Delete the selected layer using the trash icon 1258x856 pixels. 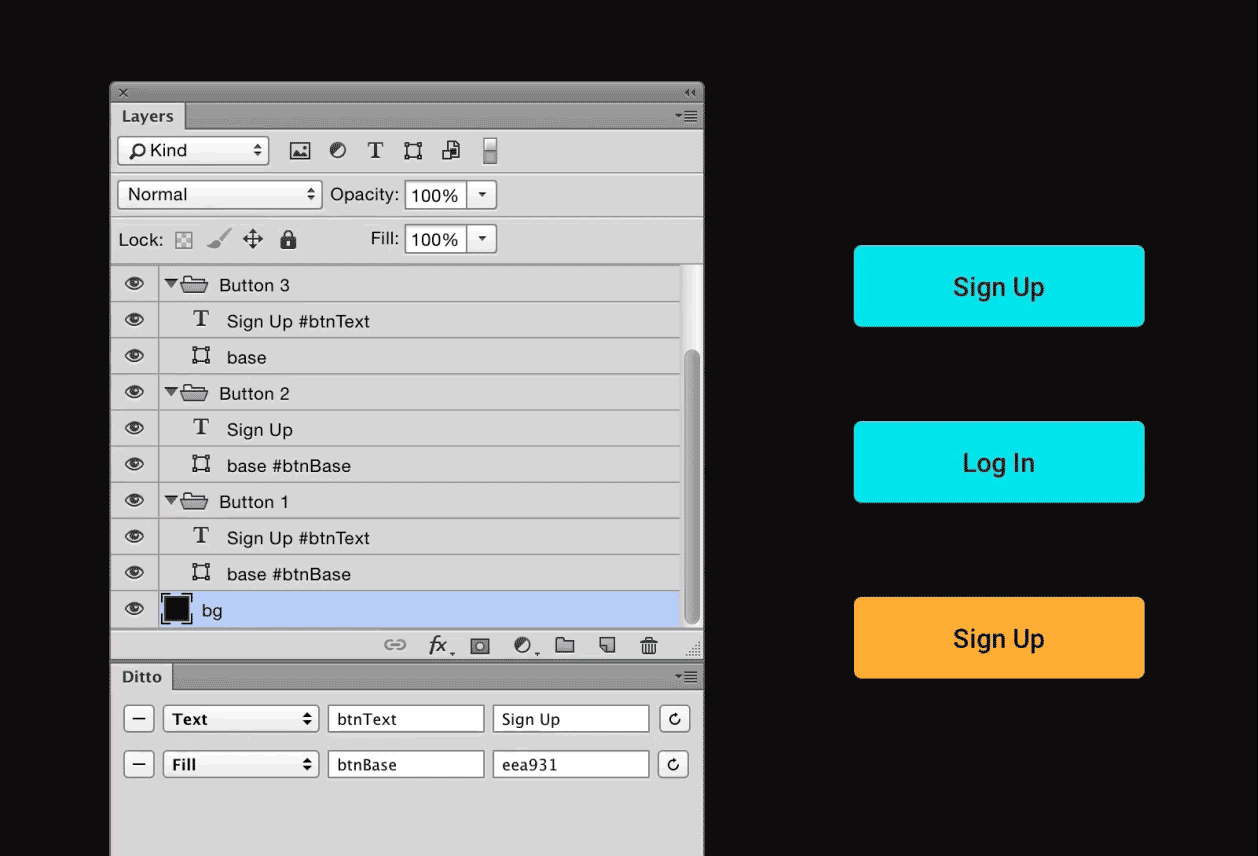[648, 645]
